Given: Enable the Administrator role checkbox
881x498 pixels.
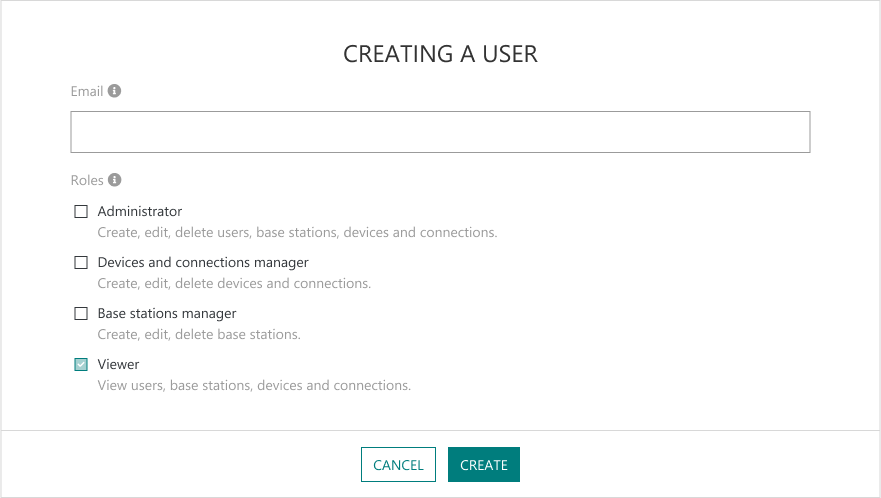Looking at the screenshot, I should pos(81,212).
